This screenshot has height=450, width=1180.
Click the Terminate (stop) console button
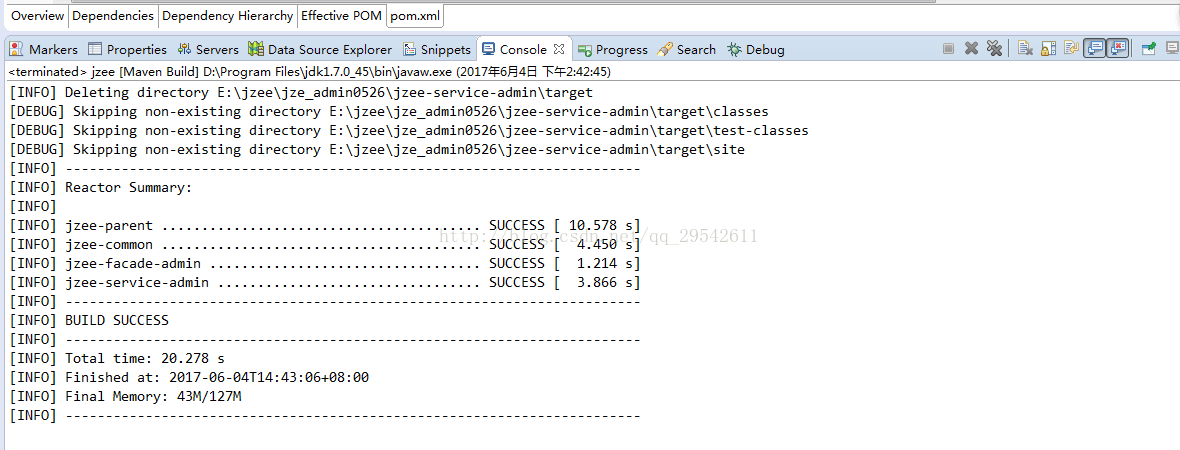[x=948, y=49]
